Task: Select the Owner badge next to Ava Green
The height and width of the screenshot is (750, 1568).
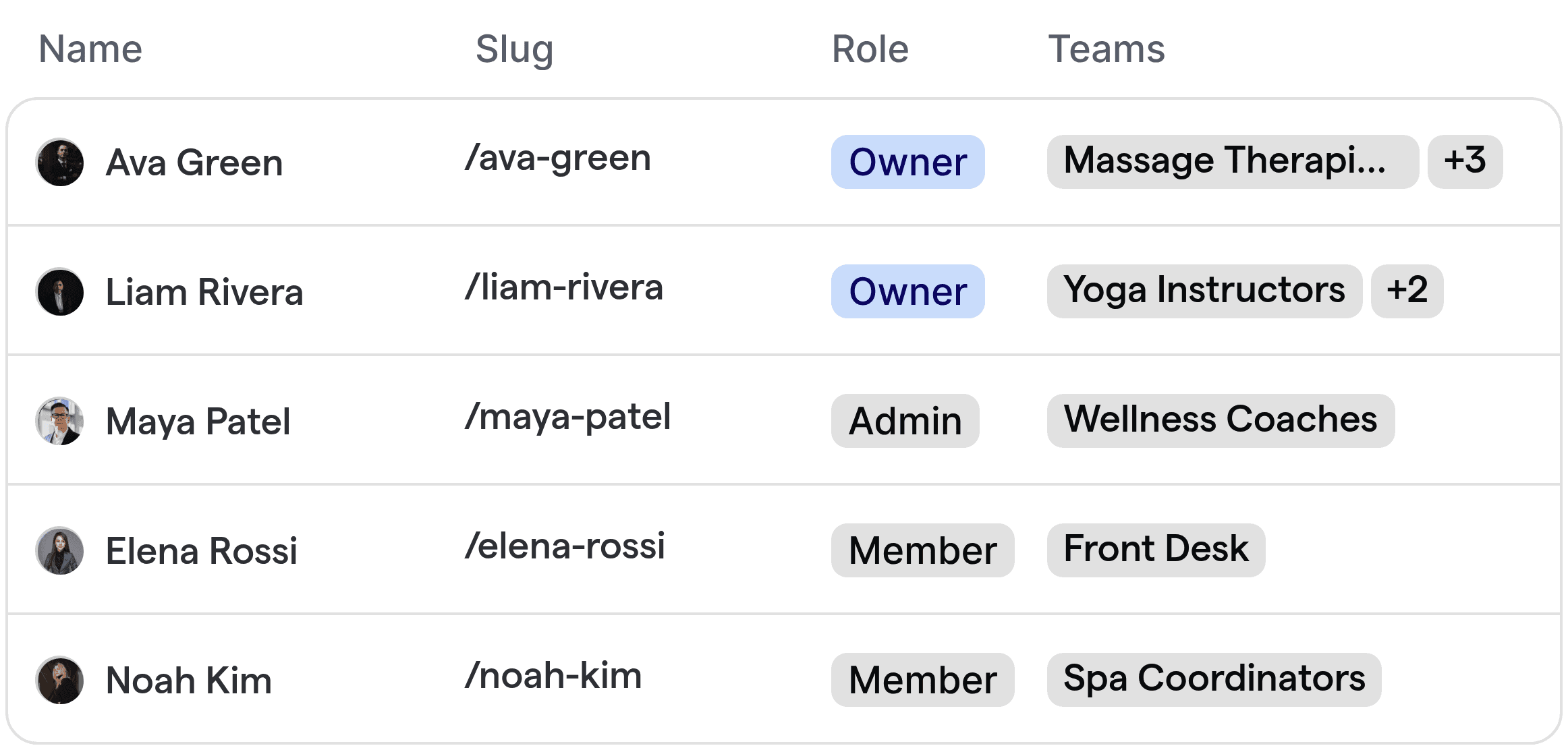Action: tap(907, 162)
